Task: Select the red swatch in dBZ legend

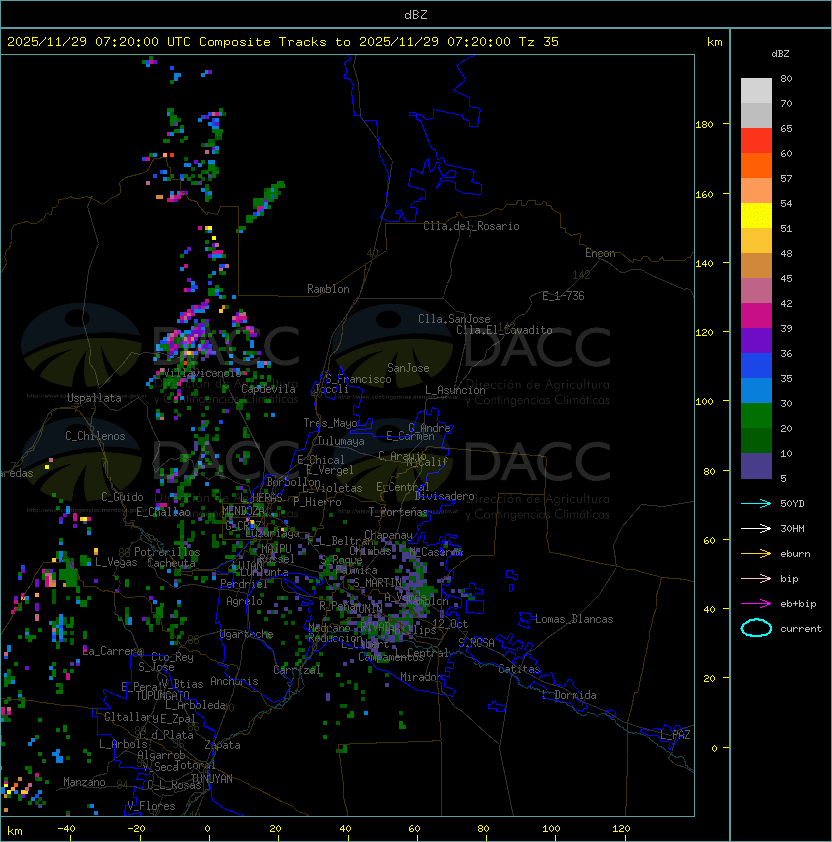Action: (756, 141)
